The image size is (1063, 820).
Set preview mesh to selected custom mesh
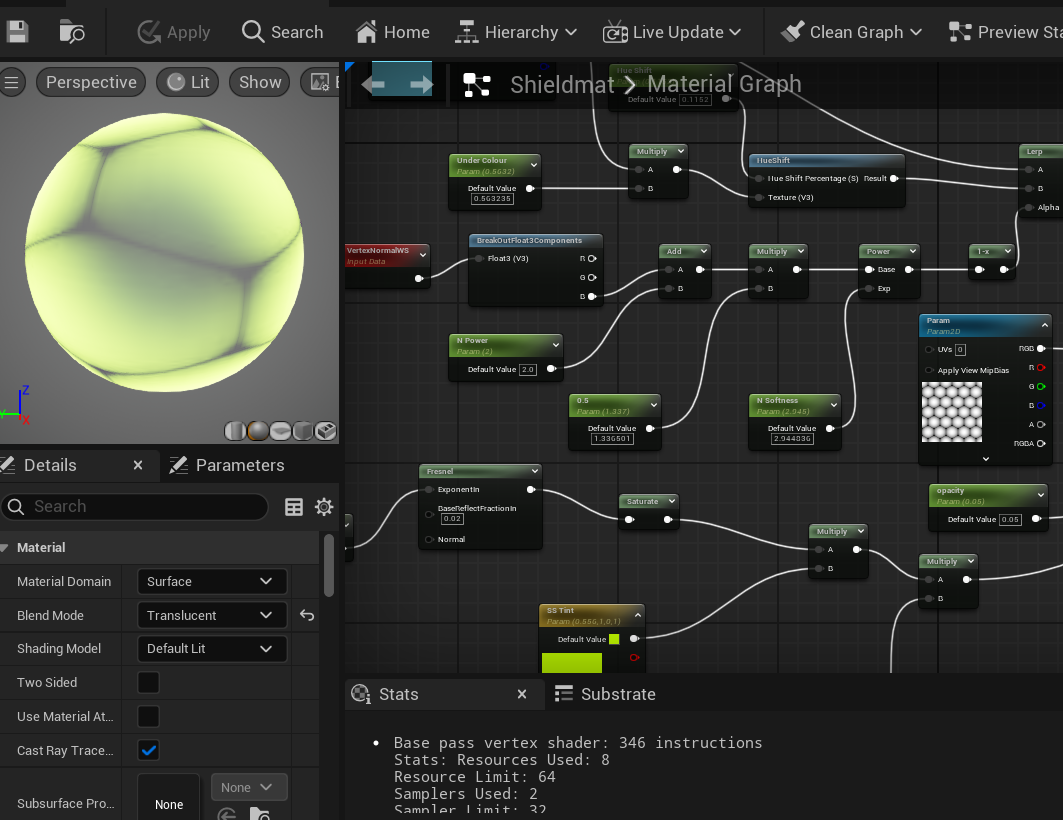pos(326,431)
